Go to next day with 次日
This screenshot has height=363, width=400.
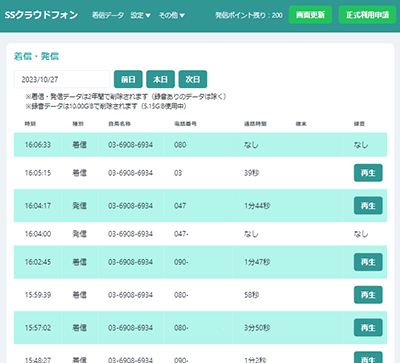pos(193,79)
